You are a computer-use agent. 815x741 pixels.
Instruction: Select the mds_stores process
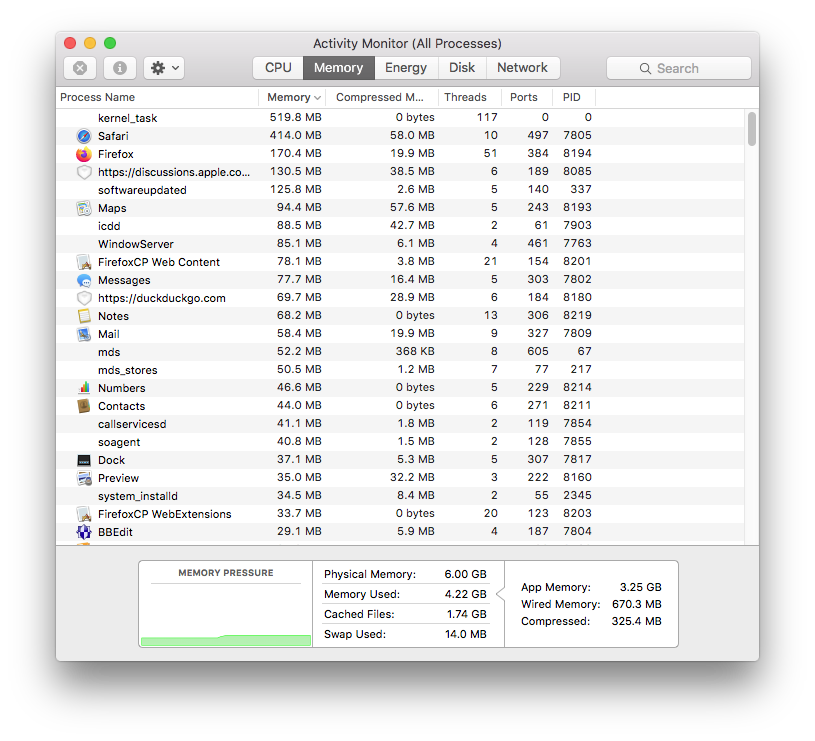tap(399, 370)
